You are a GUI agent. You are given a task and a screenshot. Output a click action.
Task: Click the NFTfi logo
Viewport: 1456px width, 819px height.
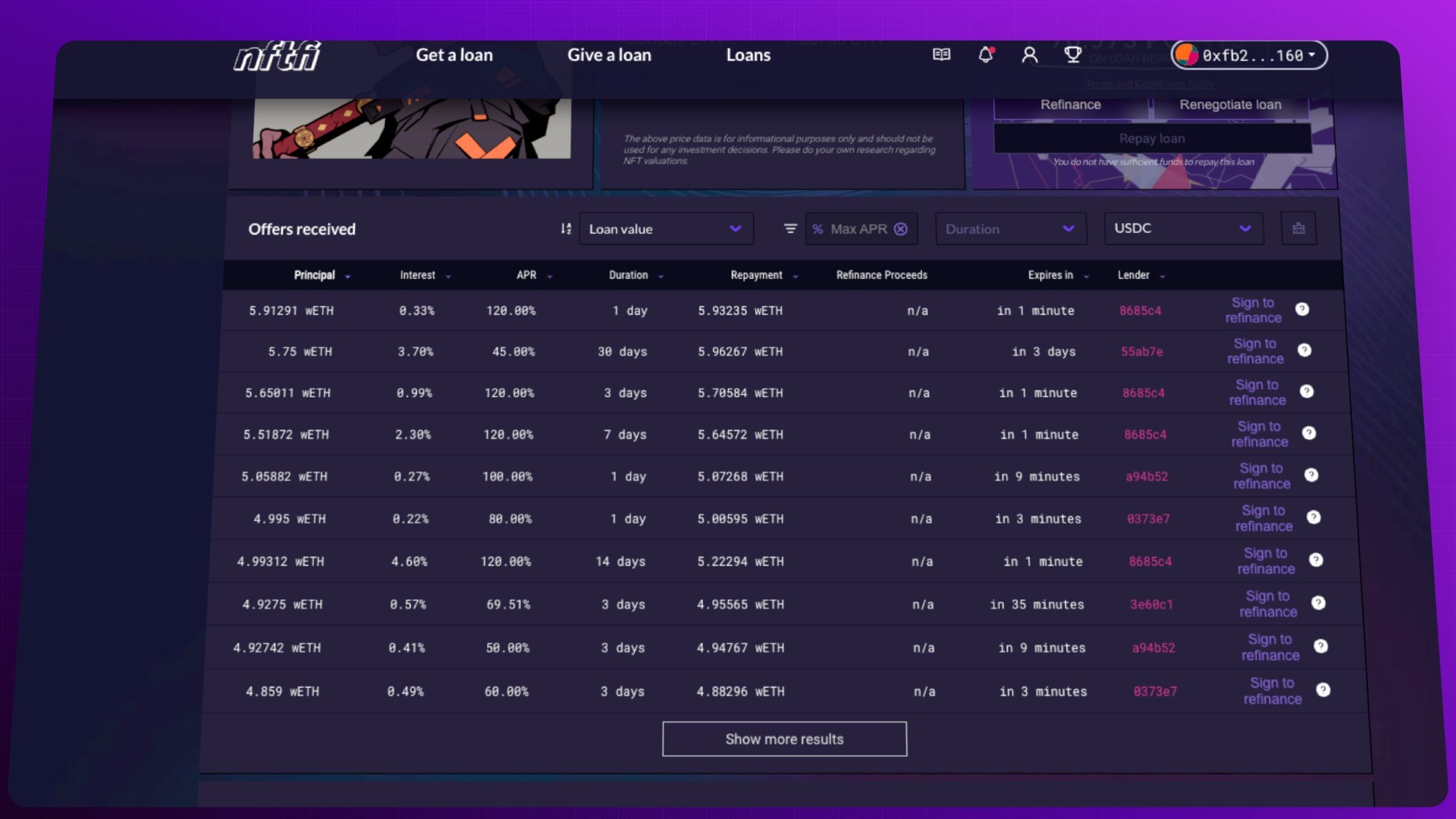click(x=277, y=56)
